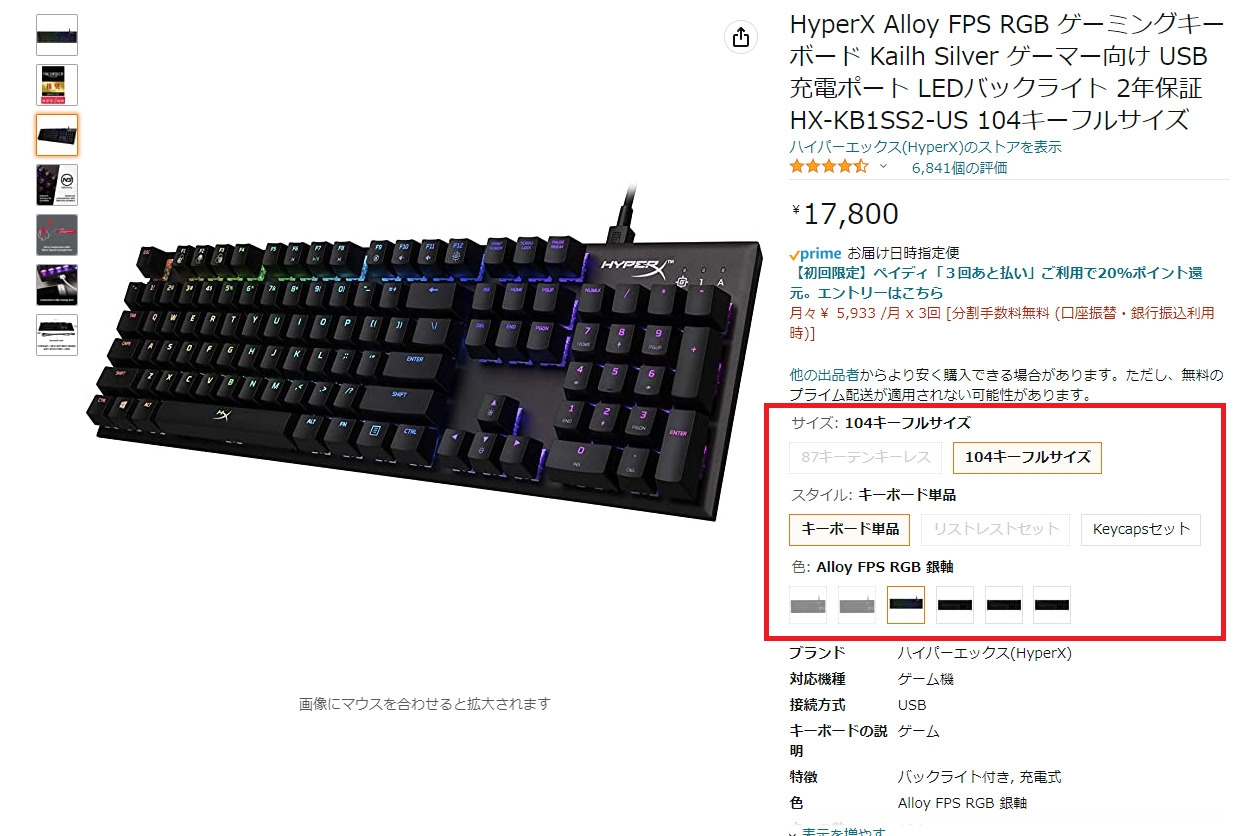Viewport: 1239px width, 836px height.
Task: Select the Keycapsセット style option
Action: pyautogui.click(x=1141, y=529)
